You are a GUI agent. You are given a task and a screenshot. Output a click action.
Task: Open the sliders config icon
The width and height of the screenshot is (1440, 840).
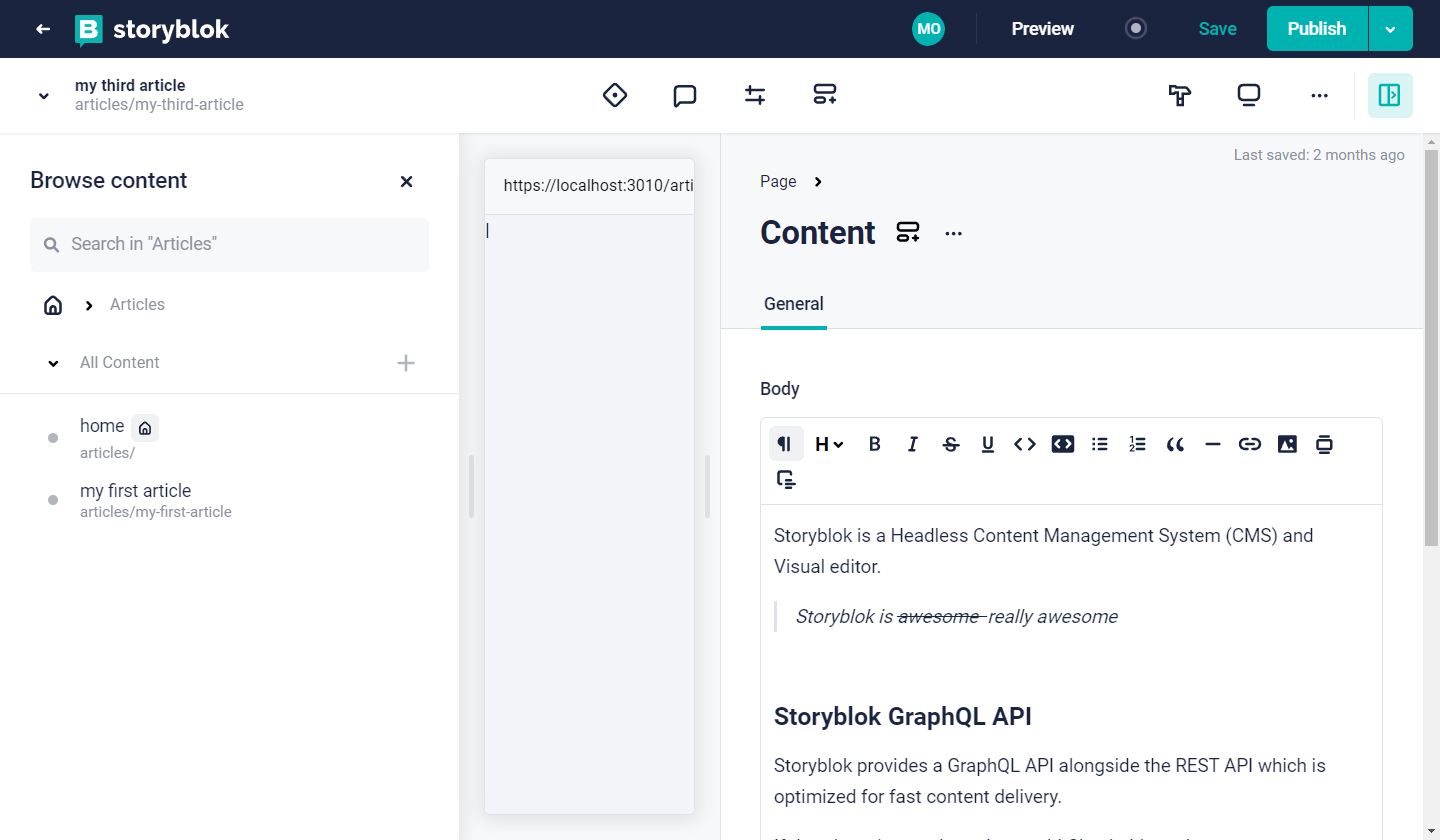[x=755, y=95]
